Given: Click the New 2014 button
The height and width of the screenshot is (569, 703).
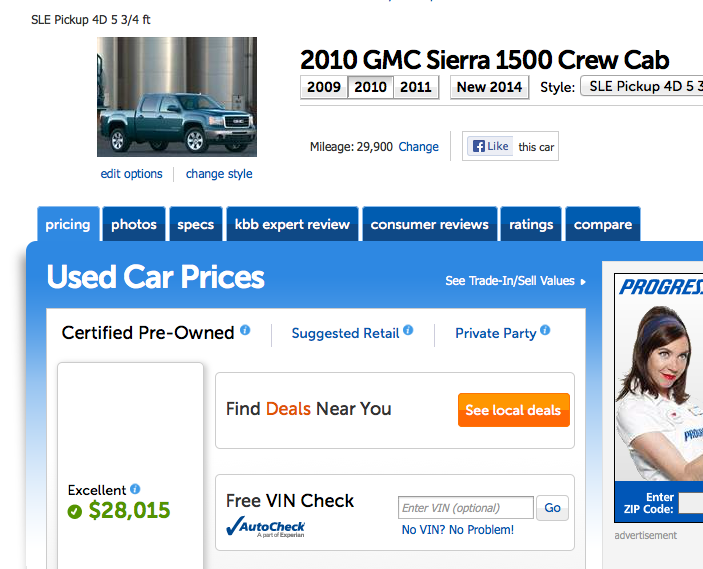Looking at the screenshot, I should [489, 87].
